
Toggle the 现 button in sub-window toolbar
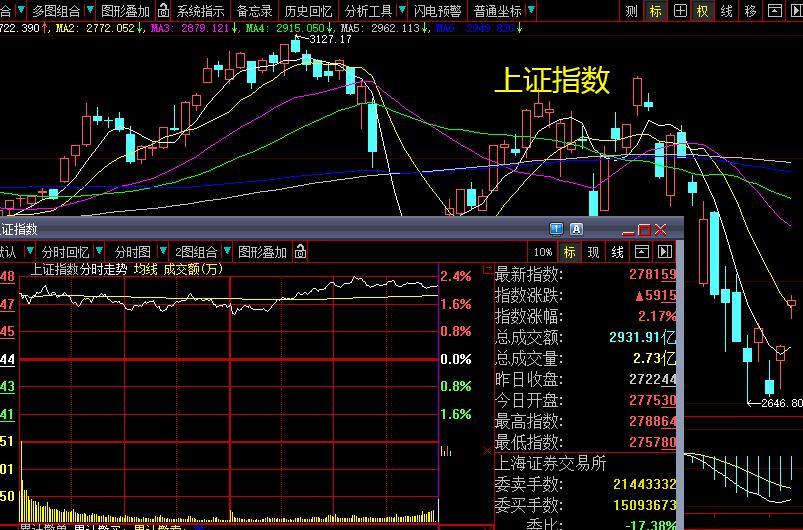click(x=593, y=252)
